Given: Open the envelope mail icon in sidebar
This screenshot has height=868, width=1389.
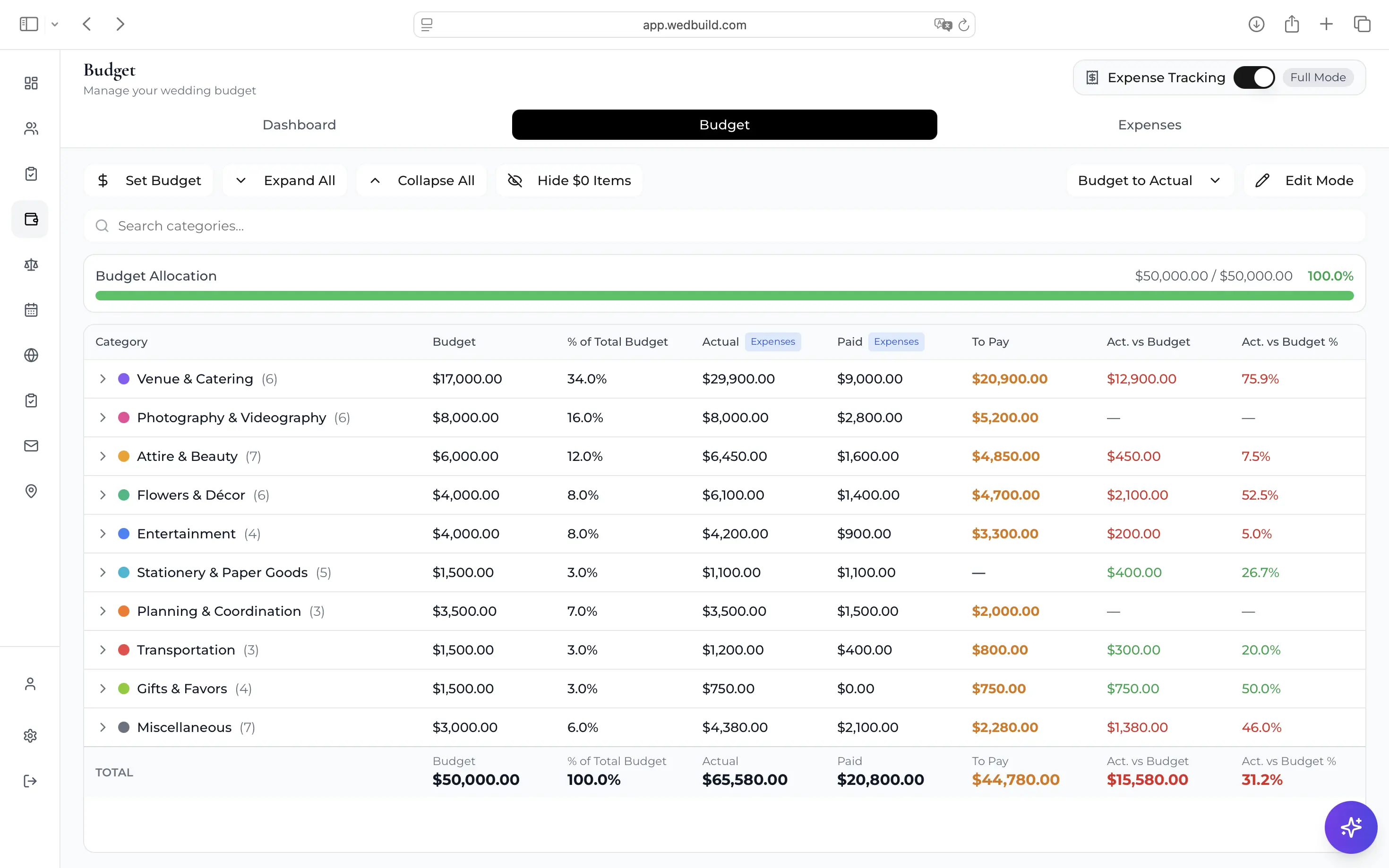Looking at the screenshot, I should (x=31, y=446).
